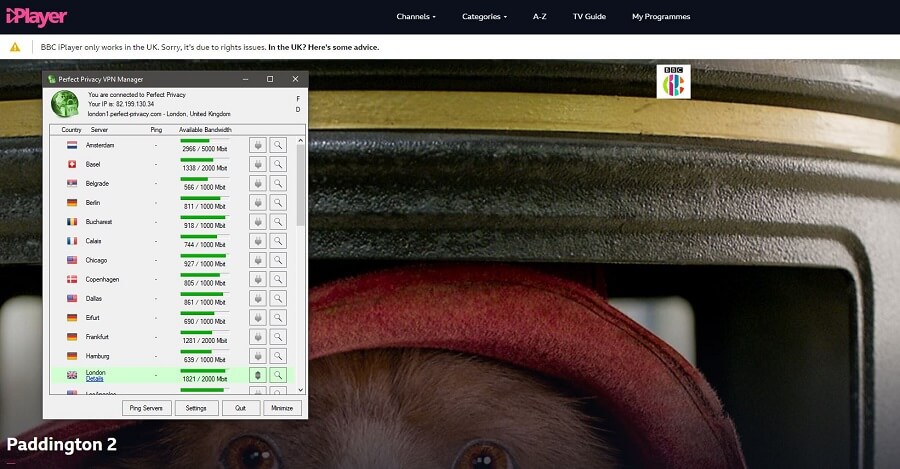Click the London Details link
The image size is (900, 469).
95,379
